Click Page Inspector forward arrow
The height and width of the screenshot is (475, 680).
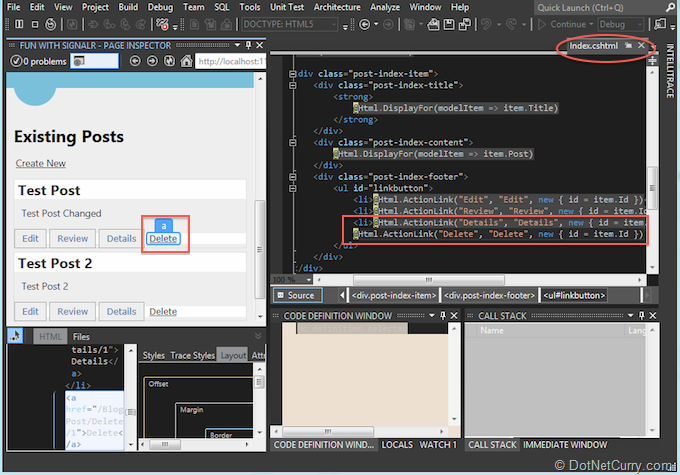(x=152, y=62)
